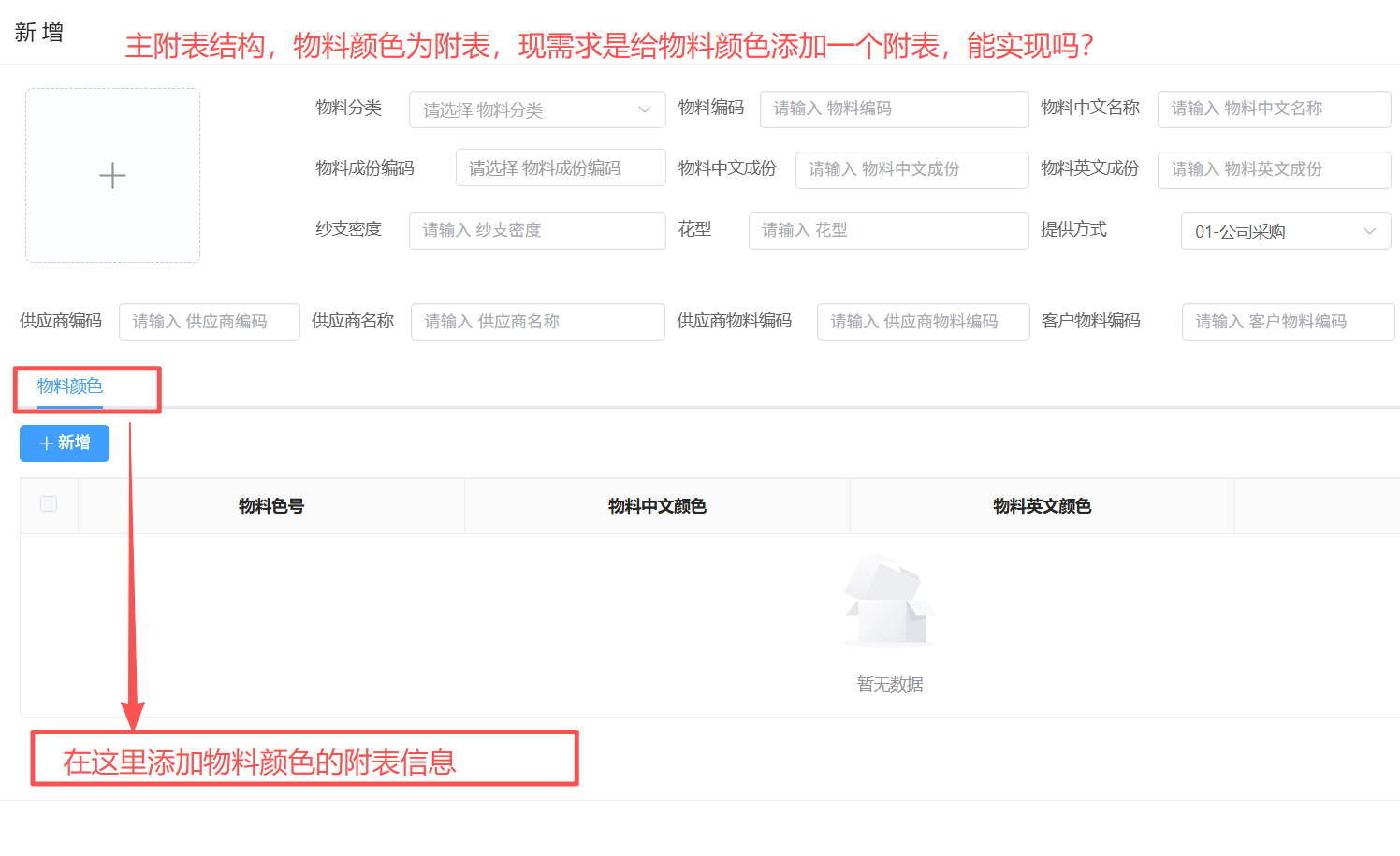Click the 供应商物料编码 input field
Viewport: 1400px width, 856px height.
tap(922, 322)
